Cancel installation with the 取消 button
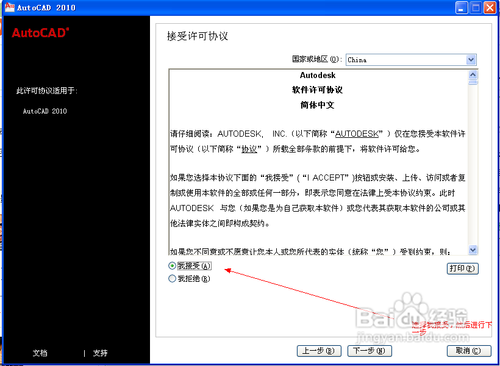Image resolution: width=500 pixels, height=366 pixels. tap(469, 351)
